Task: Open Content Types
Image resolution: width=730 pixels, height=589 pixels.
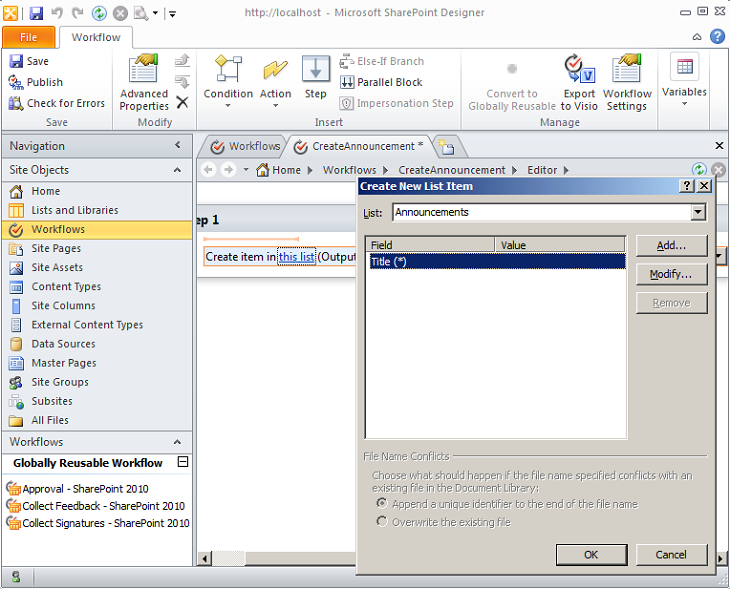Action: pyautogui.click(x=97, y=286)
